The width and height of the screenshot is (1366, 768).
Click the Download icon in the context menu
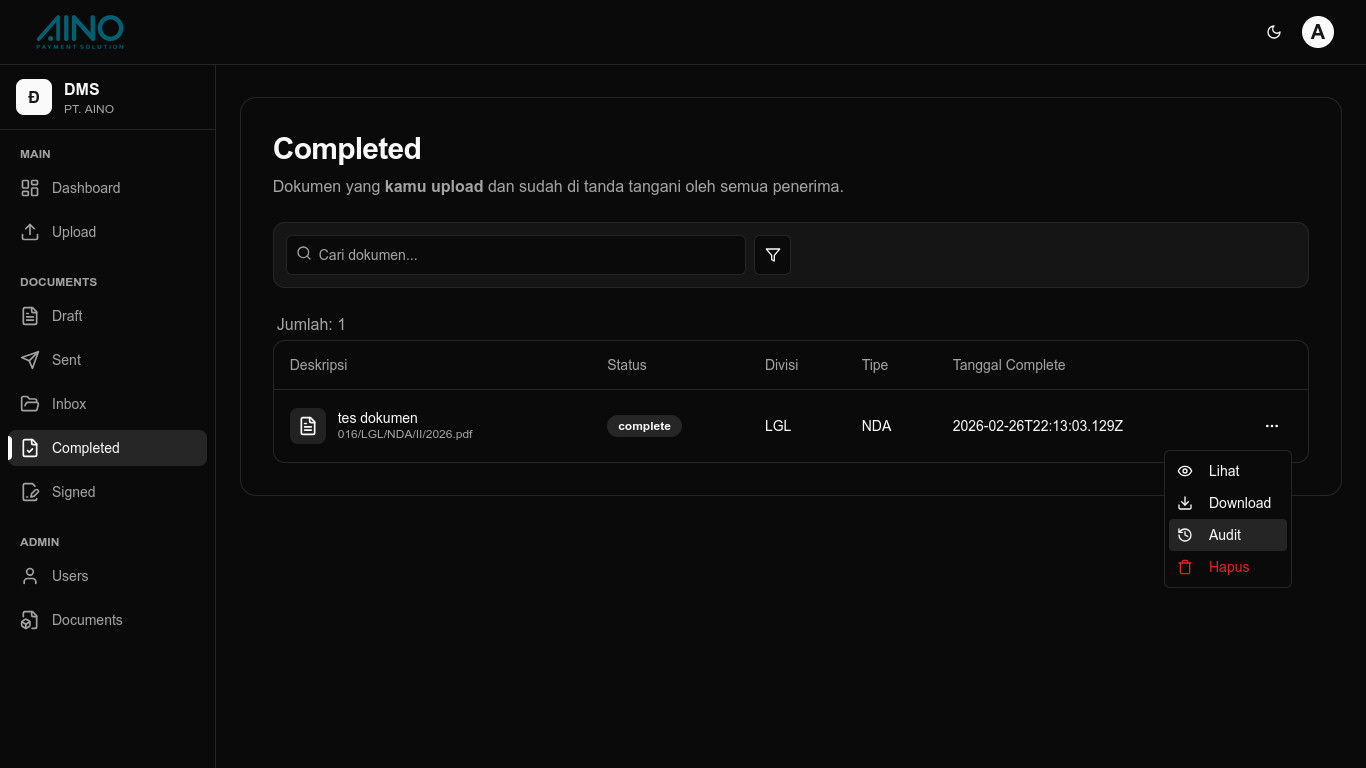click(x=1185, y=503)
